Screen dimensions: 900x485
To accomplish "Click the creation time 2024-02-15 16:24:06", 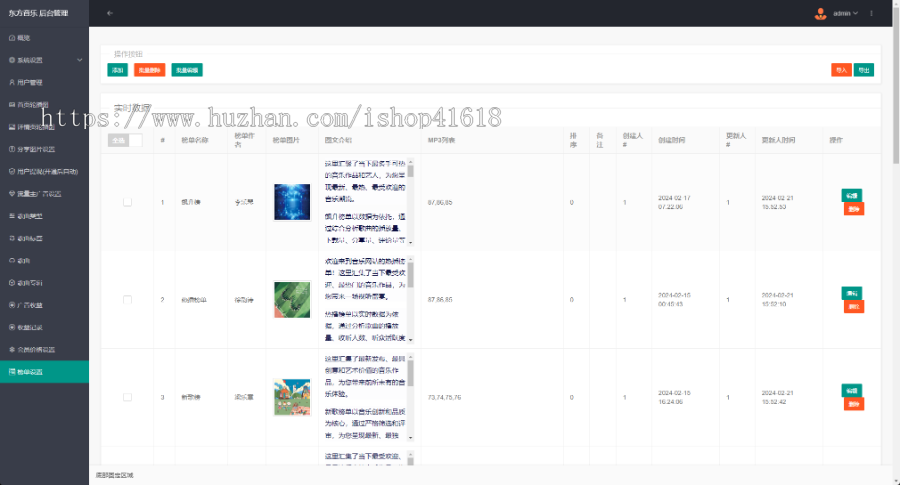I will click(x=674, y=397).
